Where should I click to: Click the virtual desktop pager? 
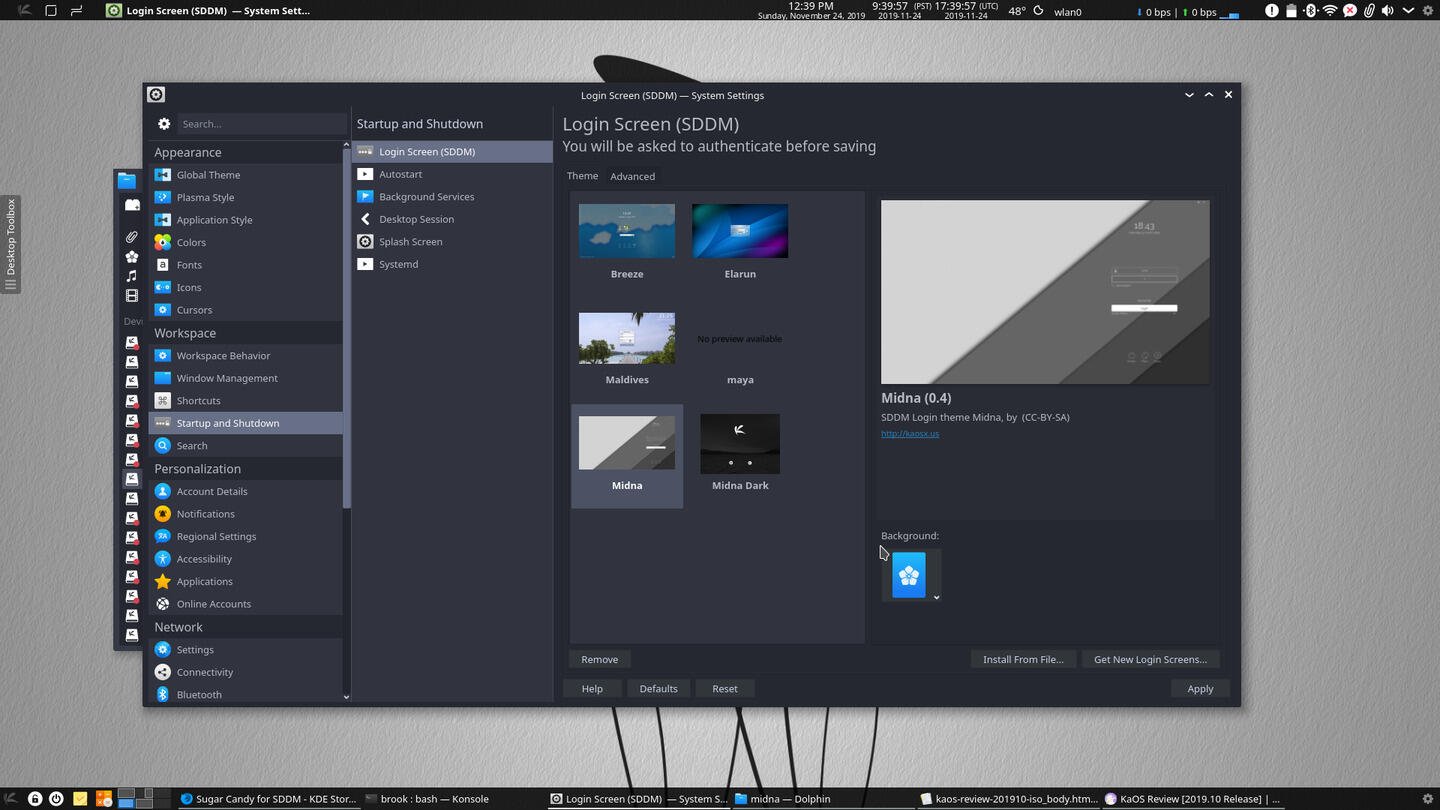point(144,798)
